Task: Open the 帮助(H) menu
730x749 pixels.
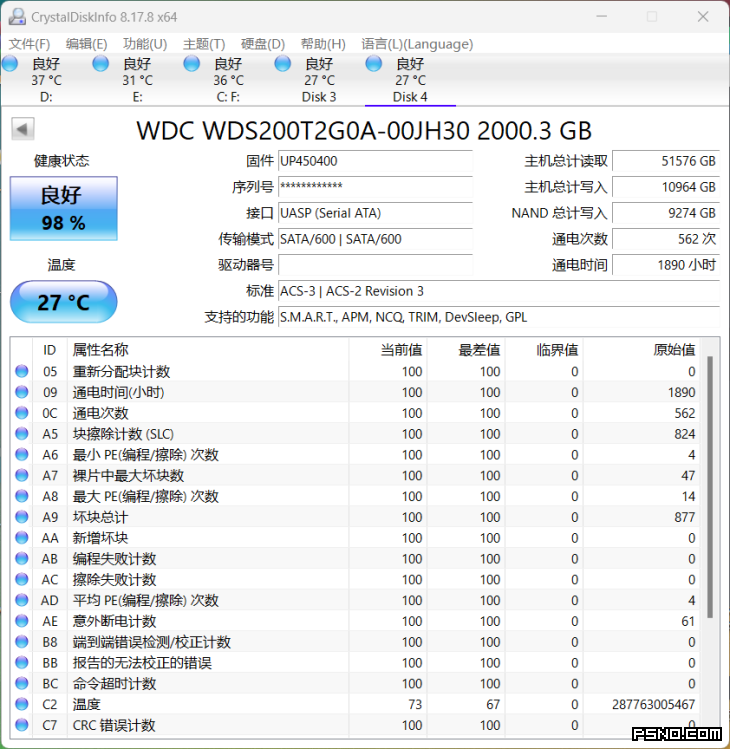Action: pos(323,44)
